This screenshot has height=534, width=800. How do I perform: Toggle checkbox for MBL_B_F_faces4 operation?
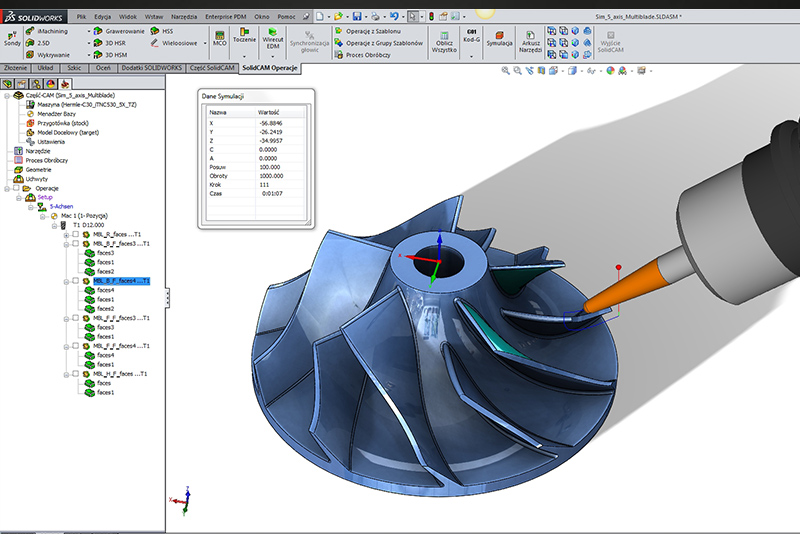(x=76, y=281)
